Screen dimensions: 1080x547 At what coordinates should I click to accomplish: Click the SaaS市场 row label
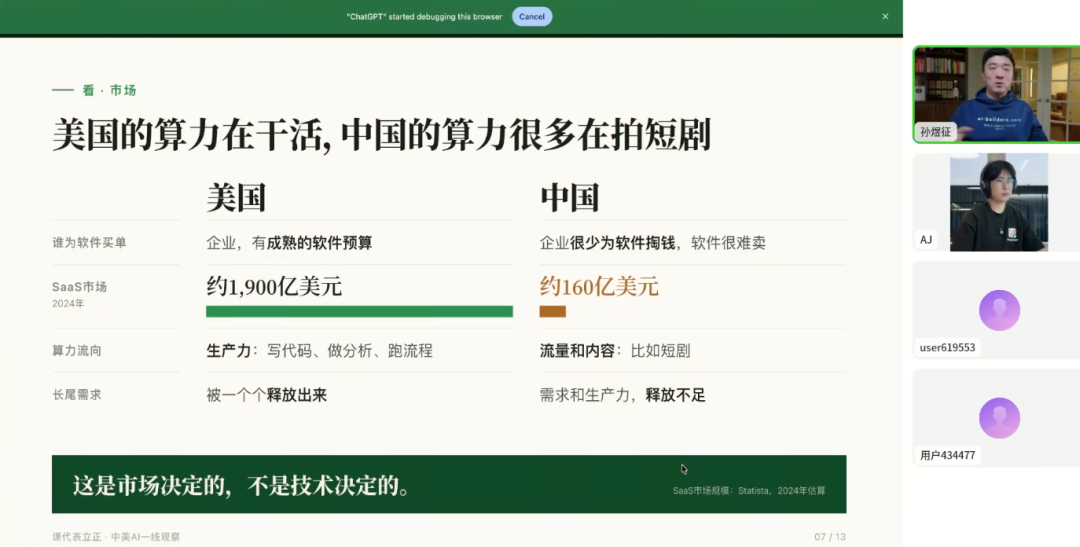pyautogui.click(x=79, y=287)
